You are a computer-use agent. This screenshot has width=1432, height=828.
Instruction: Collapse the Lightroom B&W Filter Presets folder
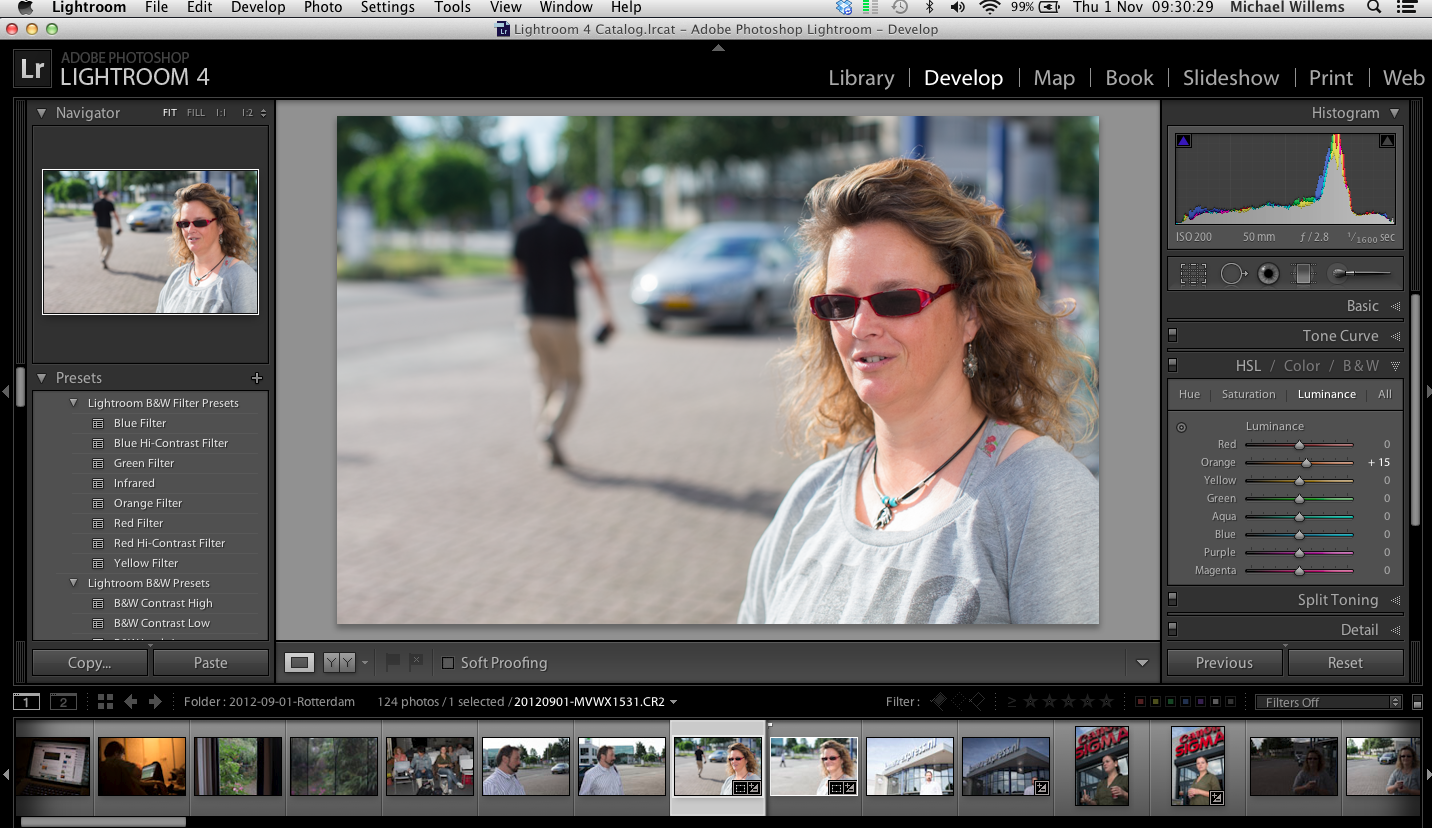pyautogui.click(x=73, y=403)
